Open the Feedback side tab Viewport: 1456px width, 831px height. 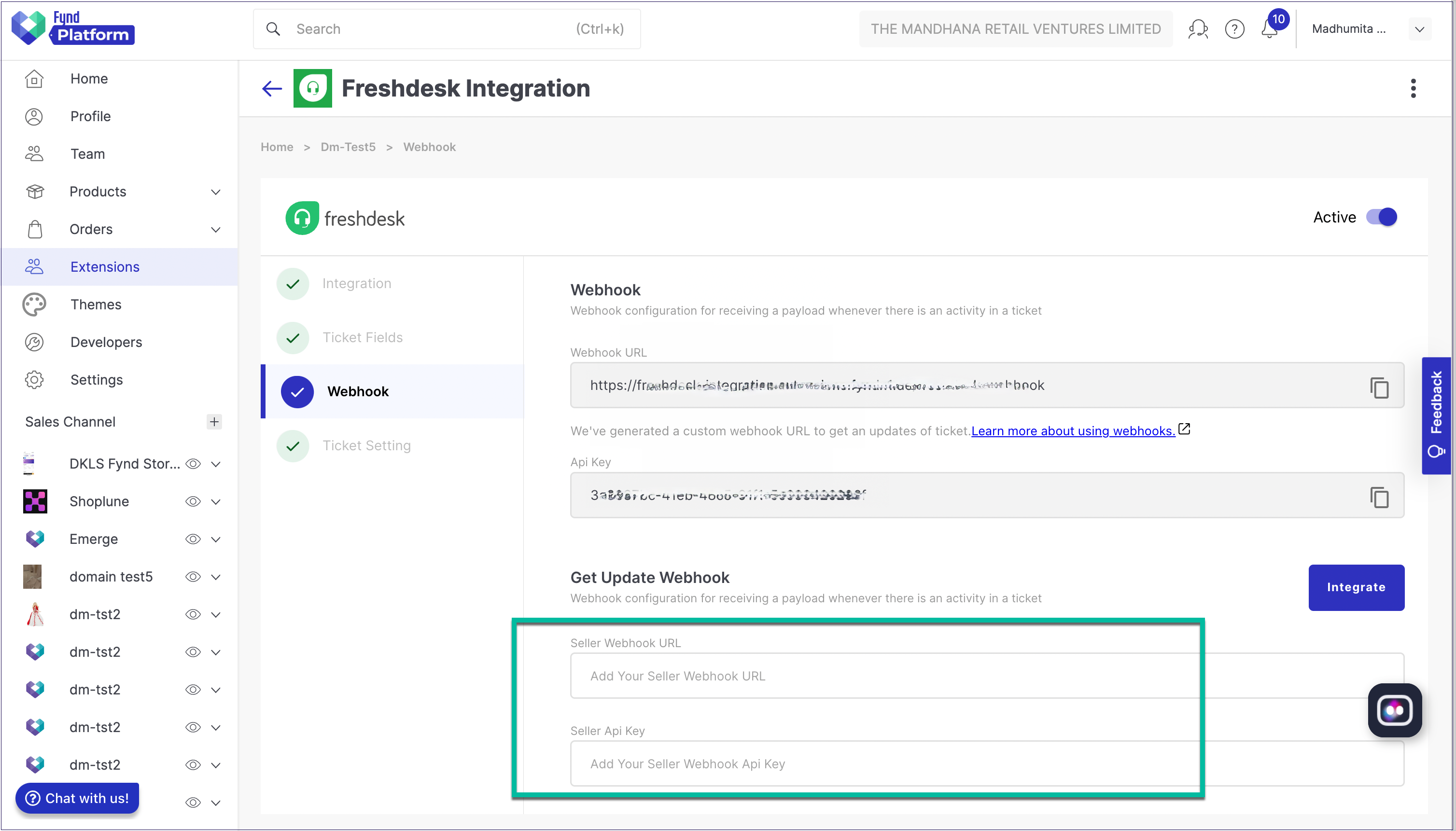coord(1436,415)
